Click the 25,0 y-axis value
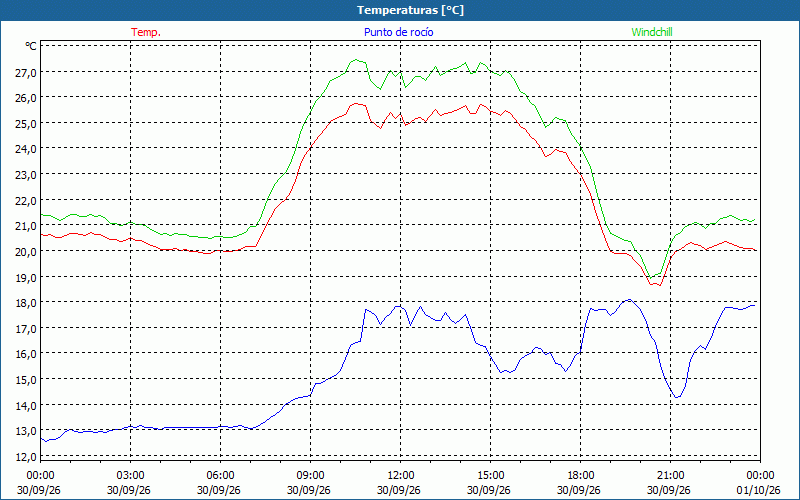The width and height of the screenshot is (800, 500). tap(26, 123)
